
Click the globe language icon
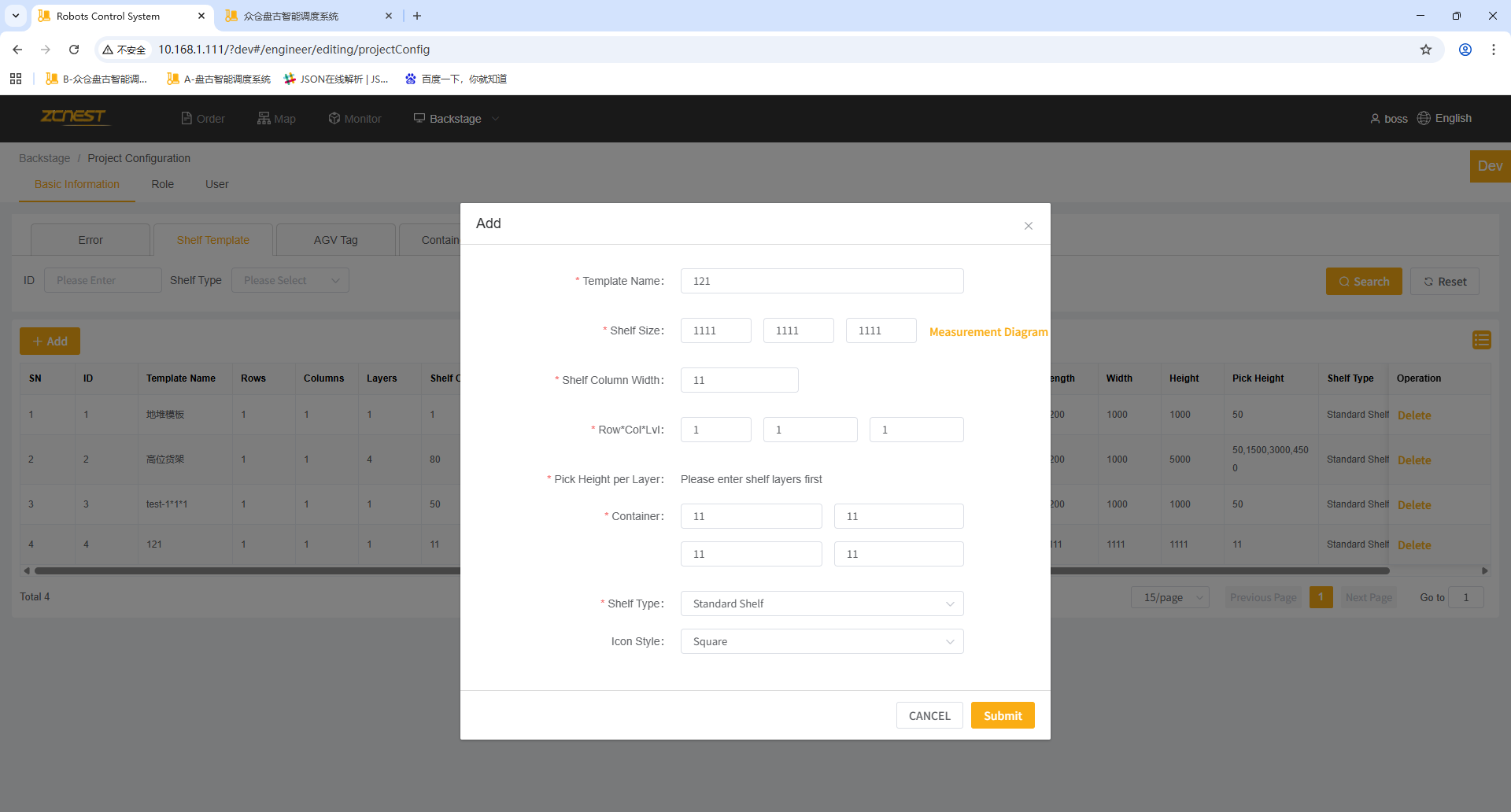click(1424, 118)
